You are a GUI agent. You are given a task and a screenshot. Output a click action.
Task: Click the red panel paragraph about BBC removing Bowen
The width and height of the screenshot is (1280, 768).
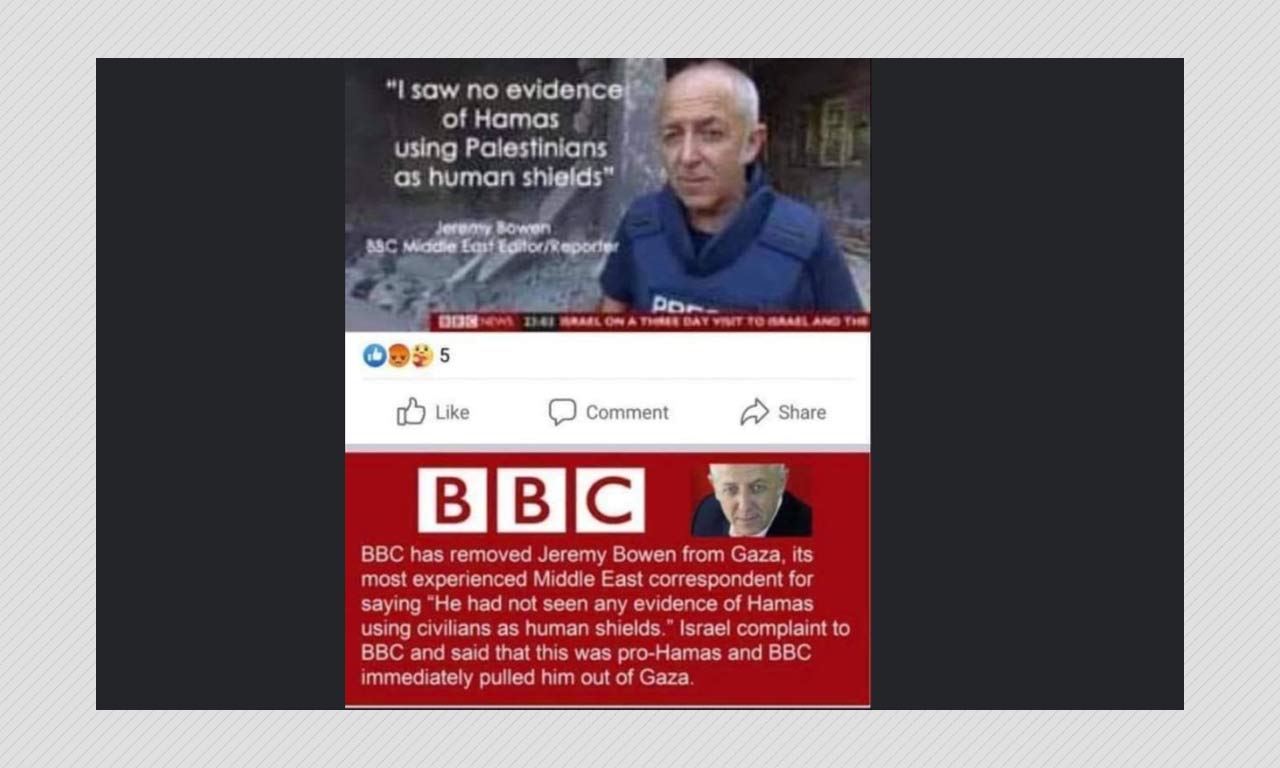[x=605, y=616]
